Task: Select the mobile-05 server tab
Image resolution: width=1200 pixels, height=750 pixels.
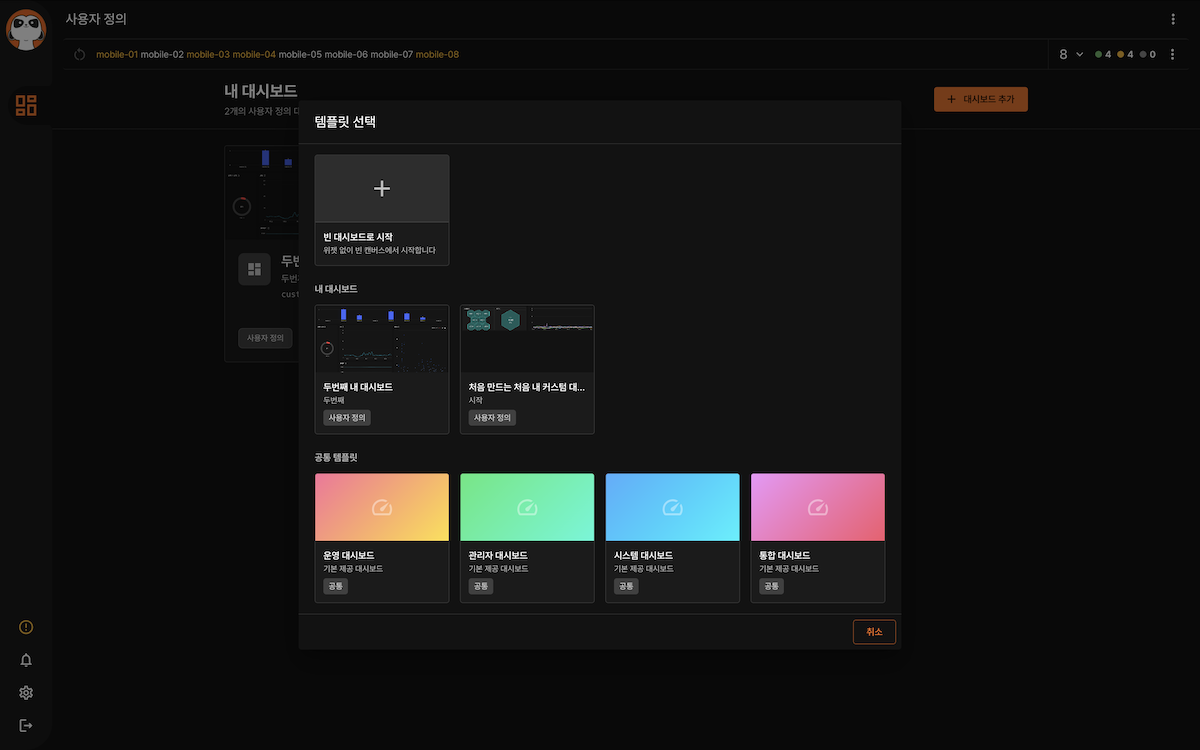Action: (299, 54)
